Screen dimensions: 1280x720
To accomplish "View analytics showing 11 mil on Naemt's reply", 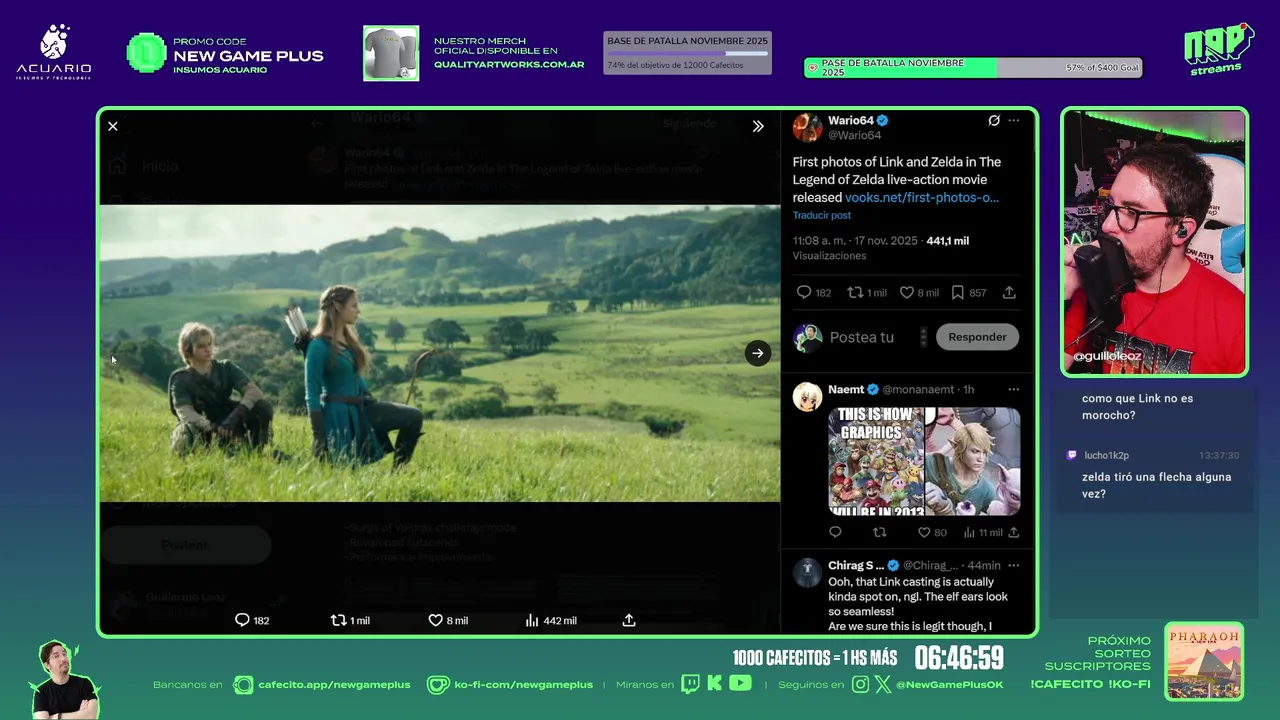I will (982, 533).
